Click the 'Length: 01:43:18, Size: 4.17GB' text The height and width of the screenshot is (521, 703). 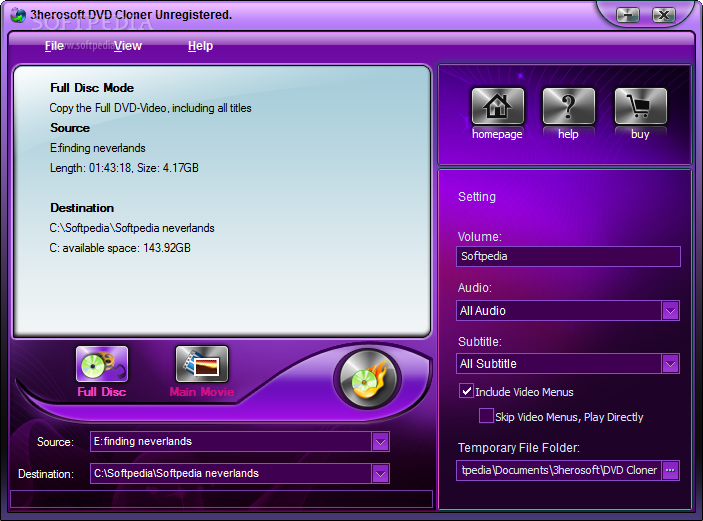124,168
